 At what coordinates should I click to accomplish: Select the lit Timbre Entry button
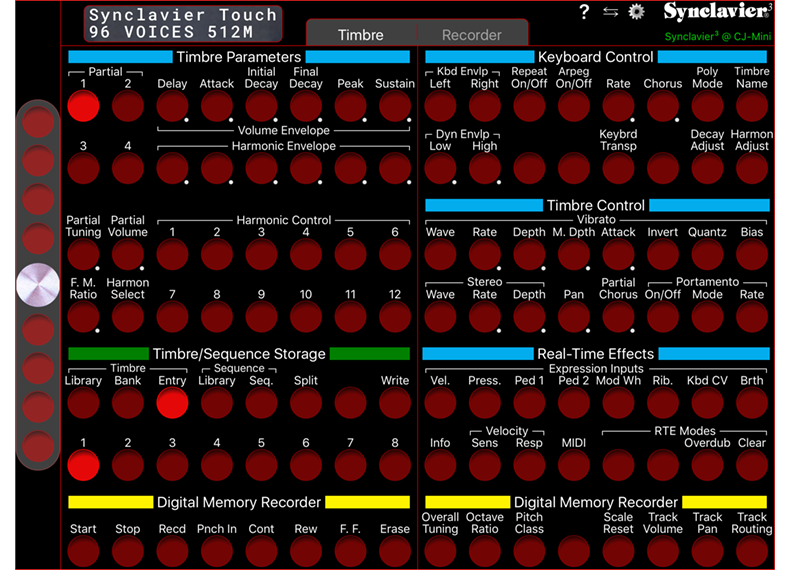click(172, 403)
